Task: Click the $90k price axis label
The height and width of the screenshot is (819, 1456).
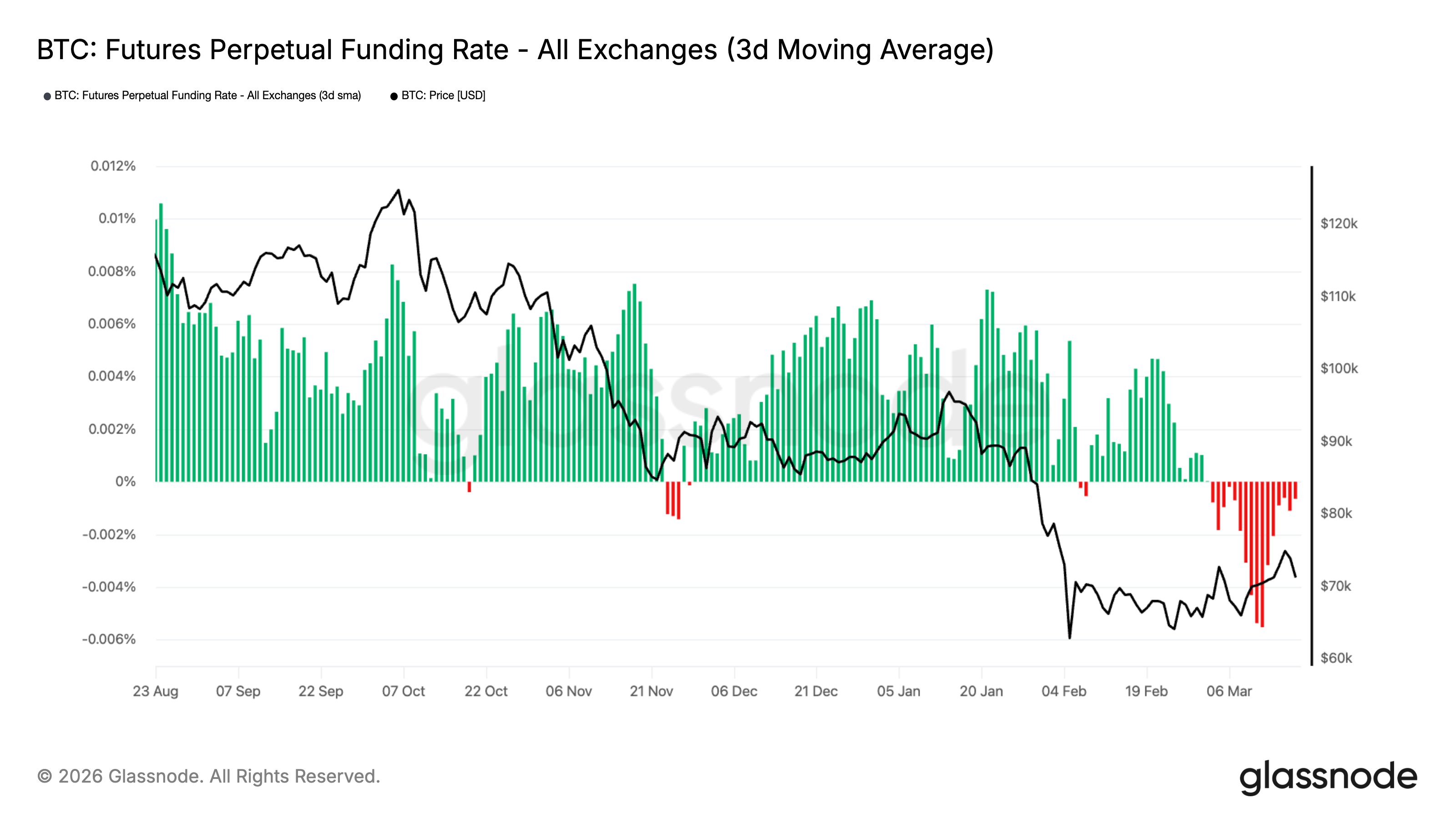Action: 1336,441
